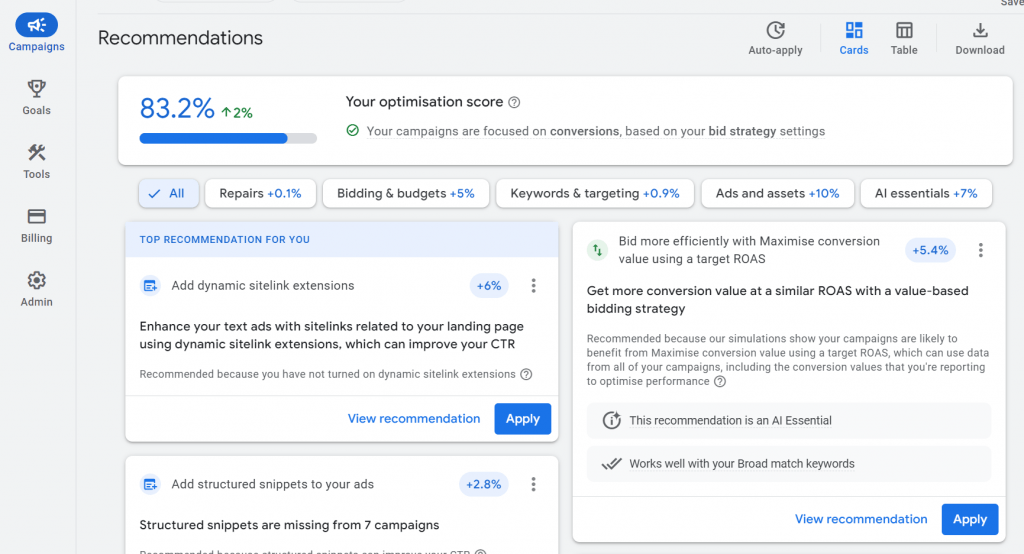The image size is (1024, 554).
Task: Open three-dot menu on target ROAS card
Action: pyautogui.click(x=980, y=250)
